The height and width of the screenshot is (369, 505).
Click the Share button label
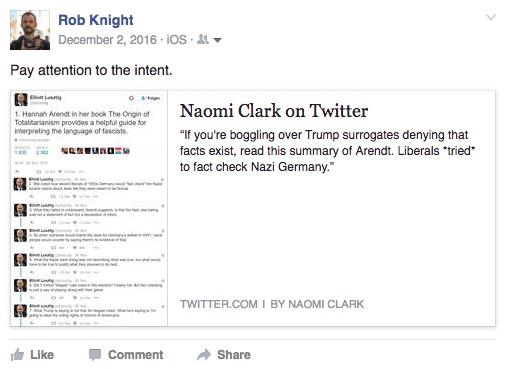pyautogui.click(x=234, y=355)
